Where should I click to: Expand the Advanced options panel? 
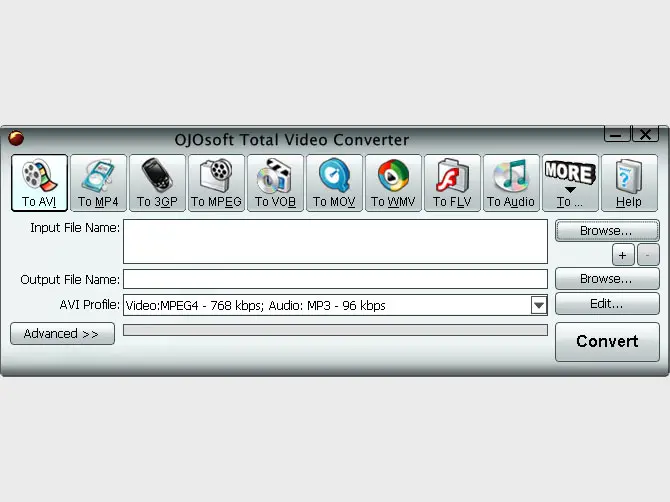pos(62,333)
